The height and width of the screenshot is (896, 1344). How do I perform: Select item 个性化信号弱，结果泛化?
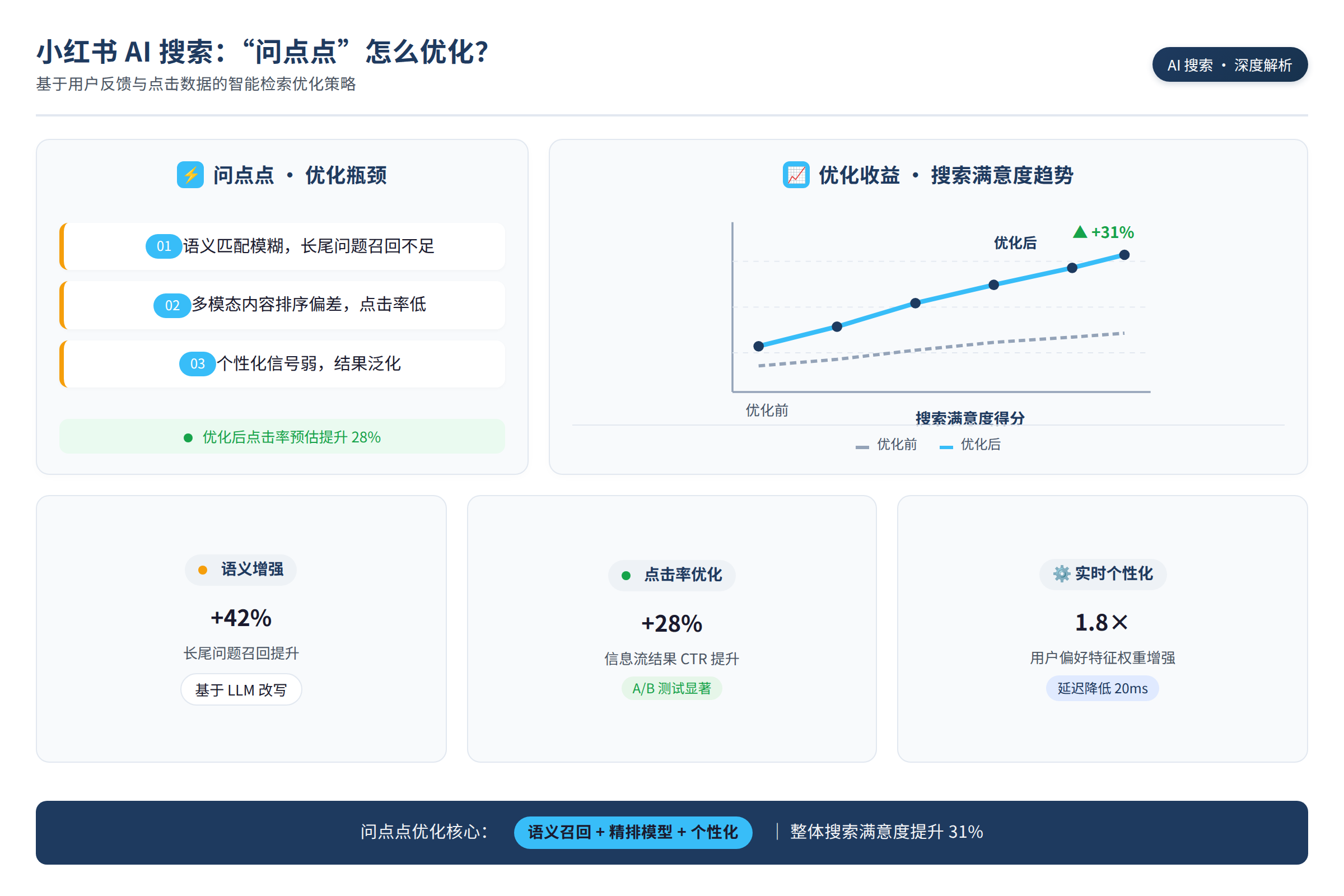coord(282,364)
